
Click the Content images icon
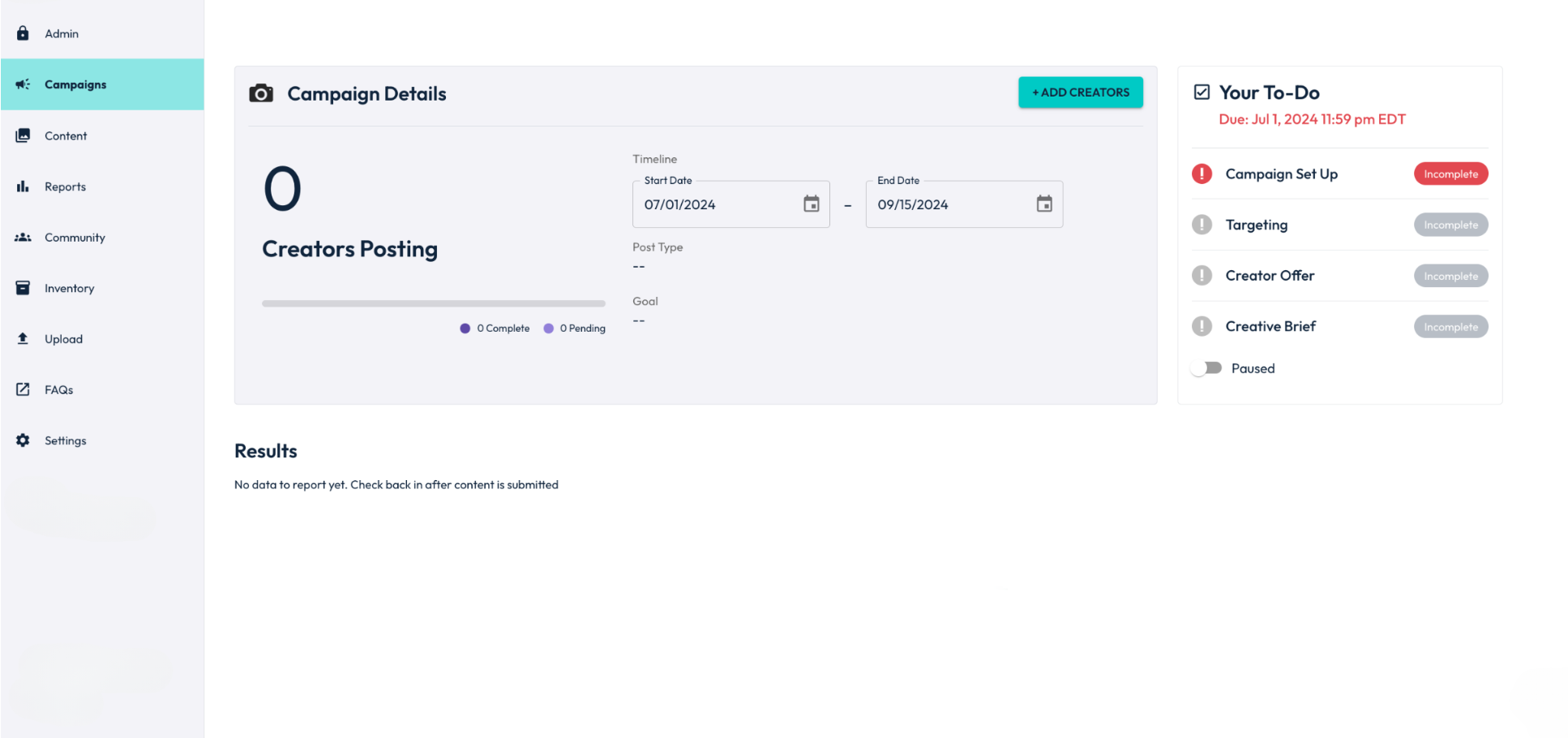point(23,135)
